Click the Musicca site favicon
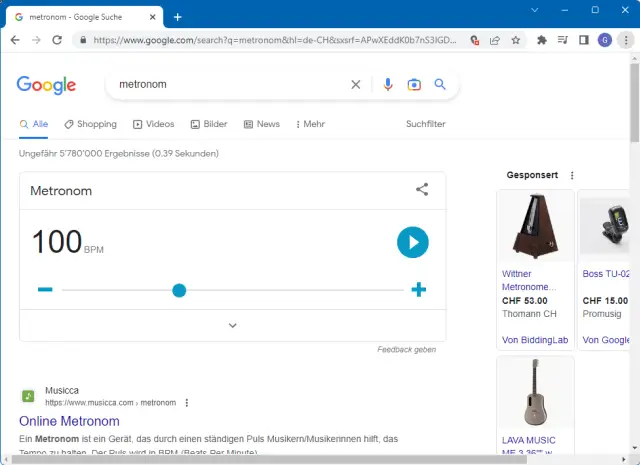Image resolution: width=640 pixels, height=465 pixels. coord(28,396)
